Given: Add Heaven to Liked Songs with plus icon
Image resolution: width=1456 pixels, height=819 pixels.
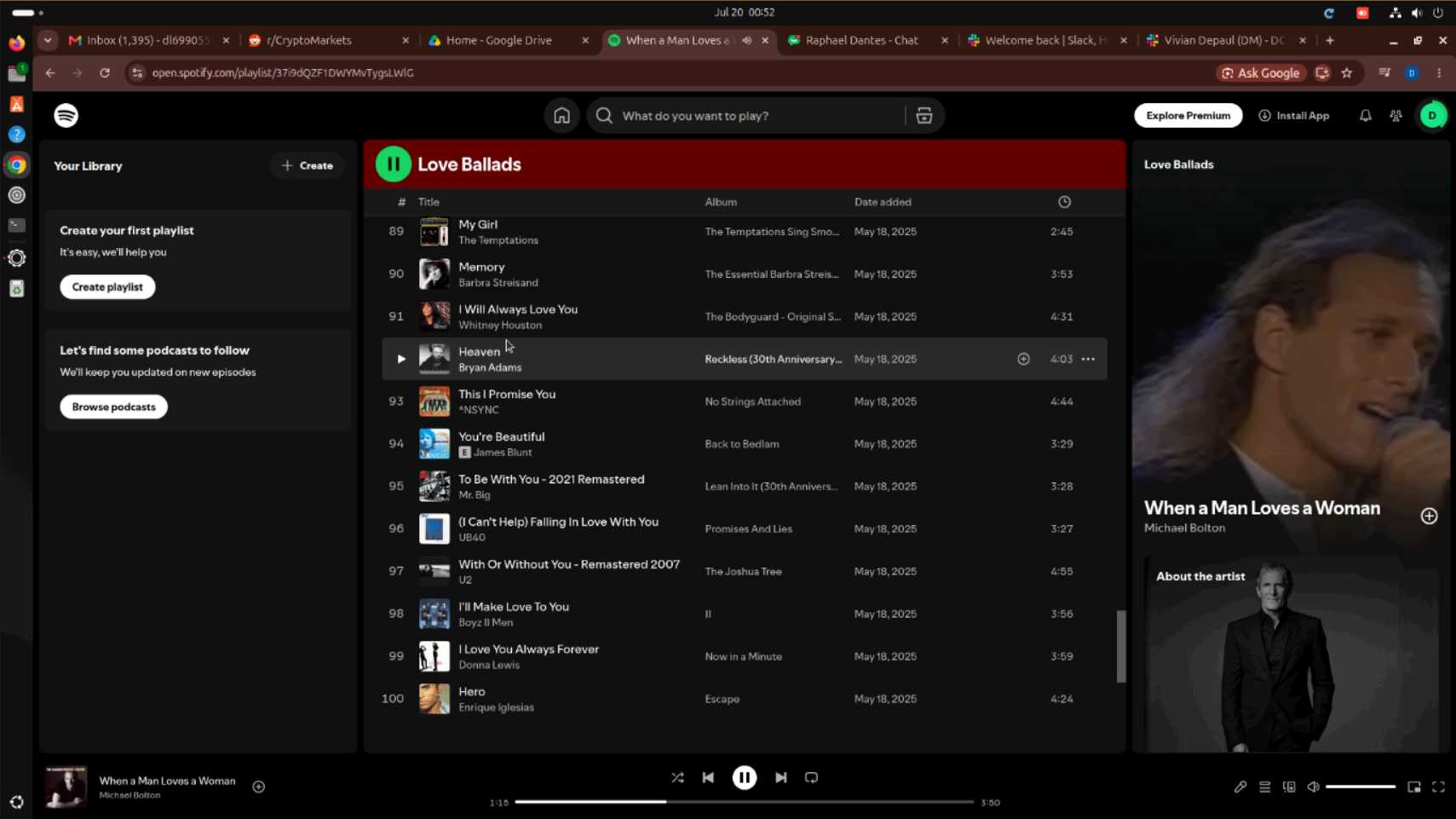Looking at the screenshot, I should tap(1024, 359).
